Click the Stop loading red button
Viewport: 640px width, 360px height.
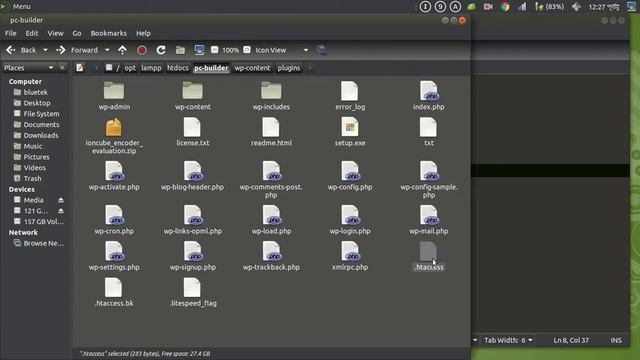pos(142,50)
